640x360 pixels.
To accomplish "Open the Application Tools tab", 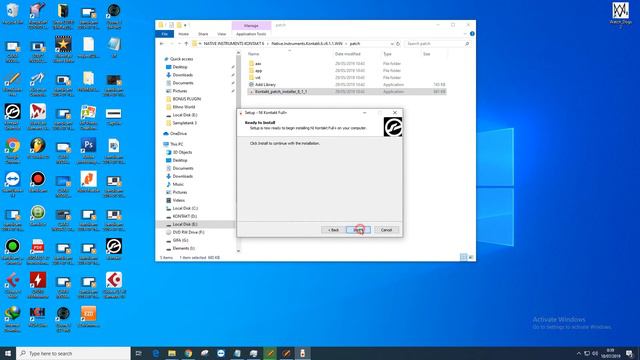I will [251, 34].
